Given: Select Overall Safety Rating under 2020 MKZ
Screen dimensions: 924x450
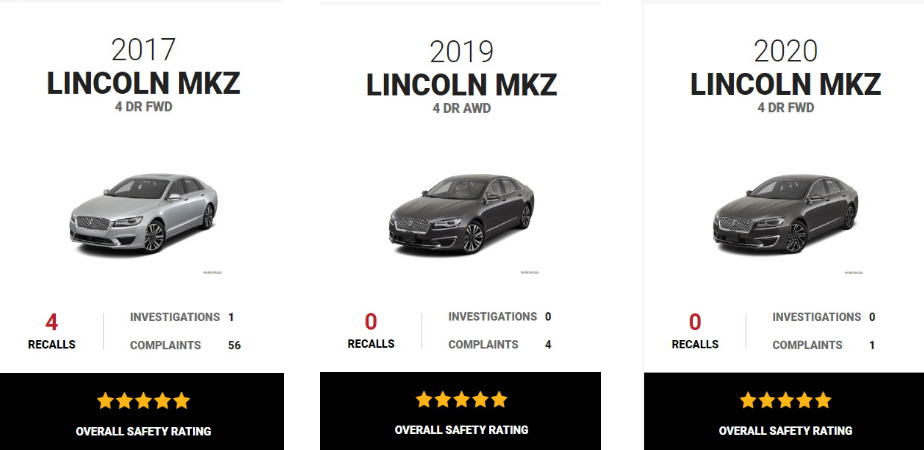Looking at the screenshot, I should pyautogui.click(x=786, y=431).
